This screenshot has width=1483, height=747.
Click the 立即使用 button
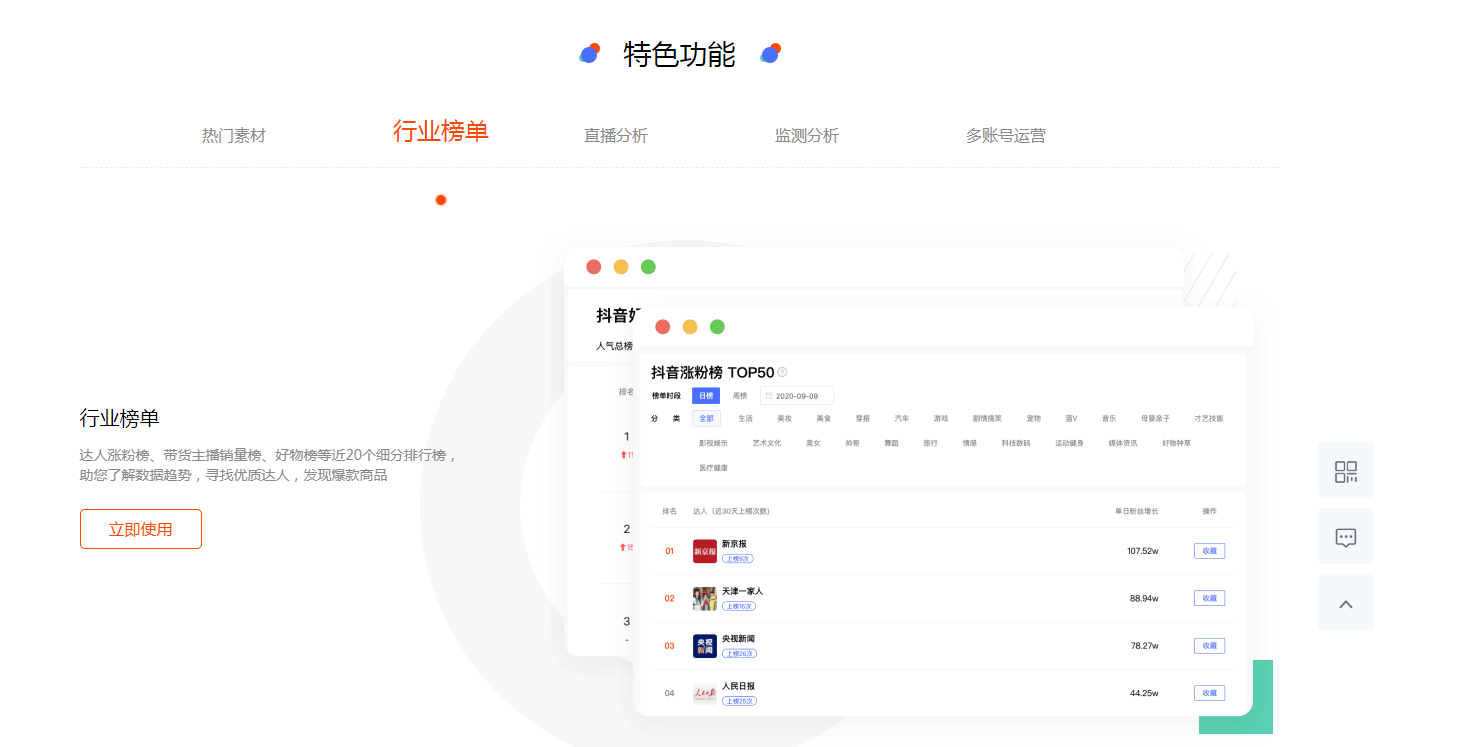click(x=141, y=529)
